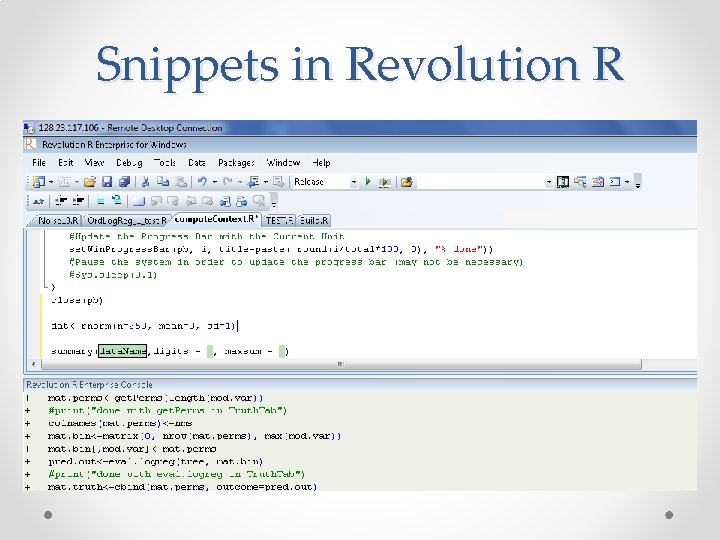Image resolution: width=720 pixels, height=540 pixels.
Task: Click the green Start Debugging play icon
Action: click(368, 182)
